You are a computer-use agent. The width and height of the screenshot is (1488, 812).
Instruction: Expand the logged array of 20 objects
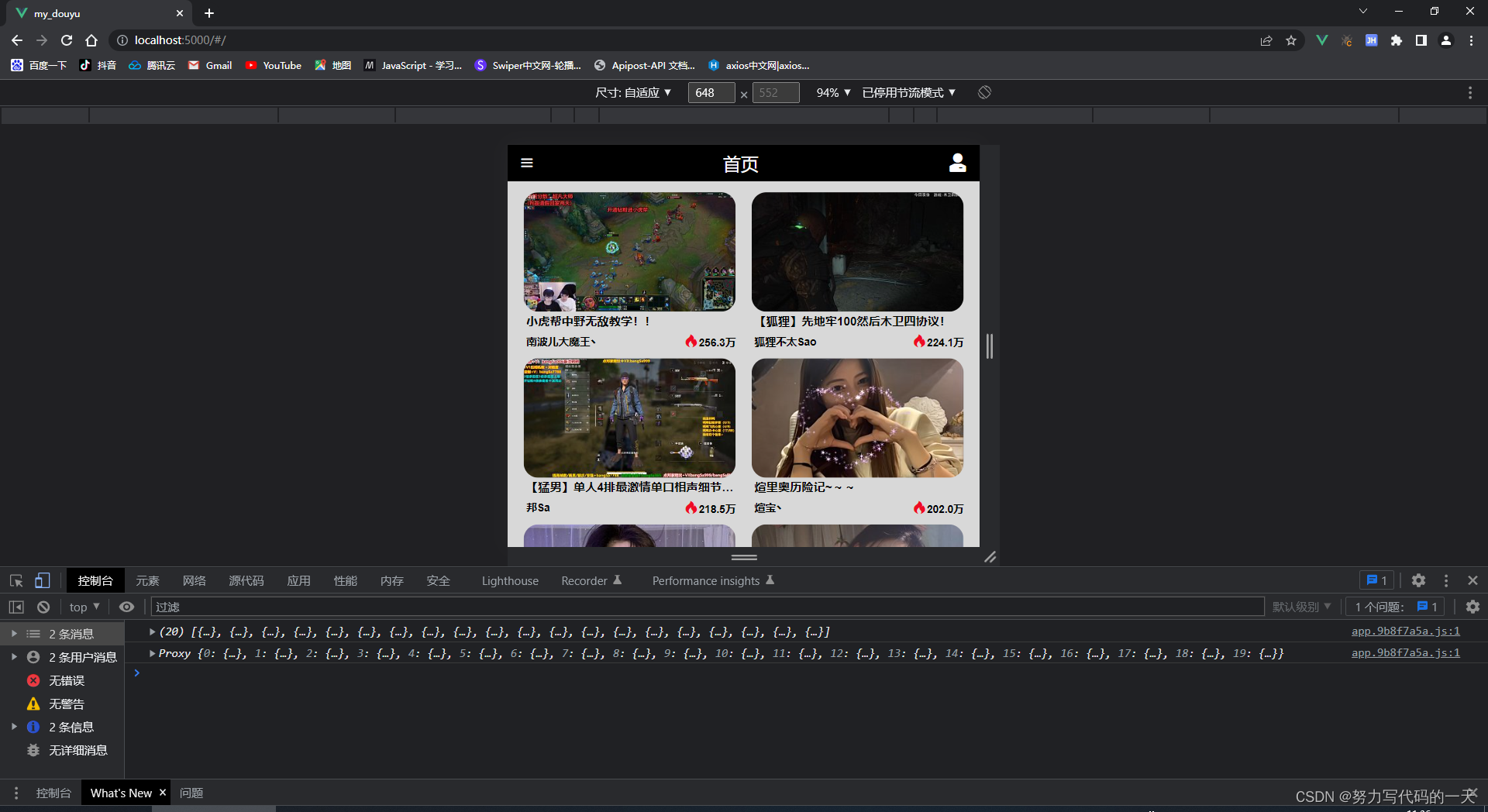click(x=153, y=631)
